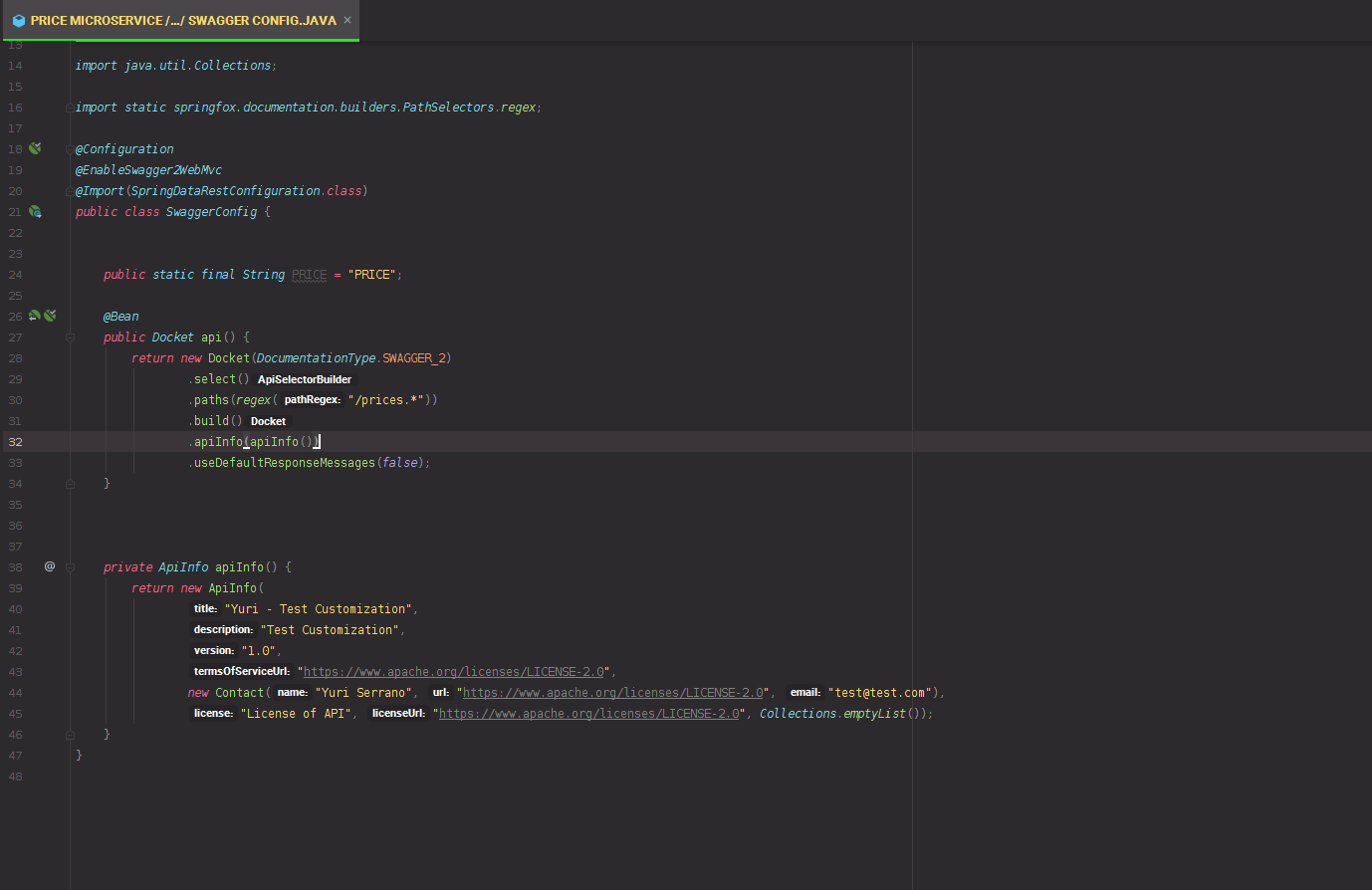Image resolution: width=1372 pixels, height=890 pixels.
Task: Click the ApiSelectorBuilder inlay hint
Action: [x=304, y=379]
